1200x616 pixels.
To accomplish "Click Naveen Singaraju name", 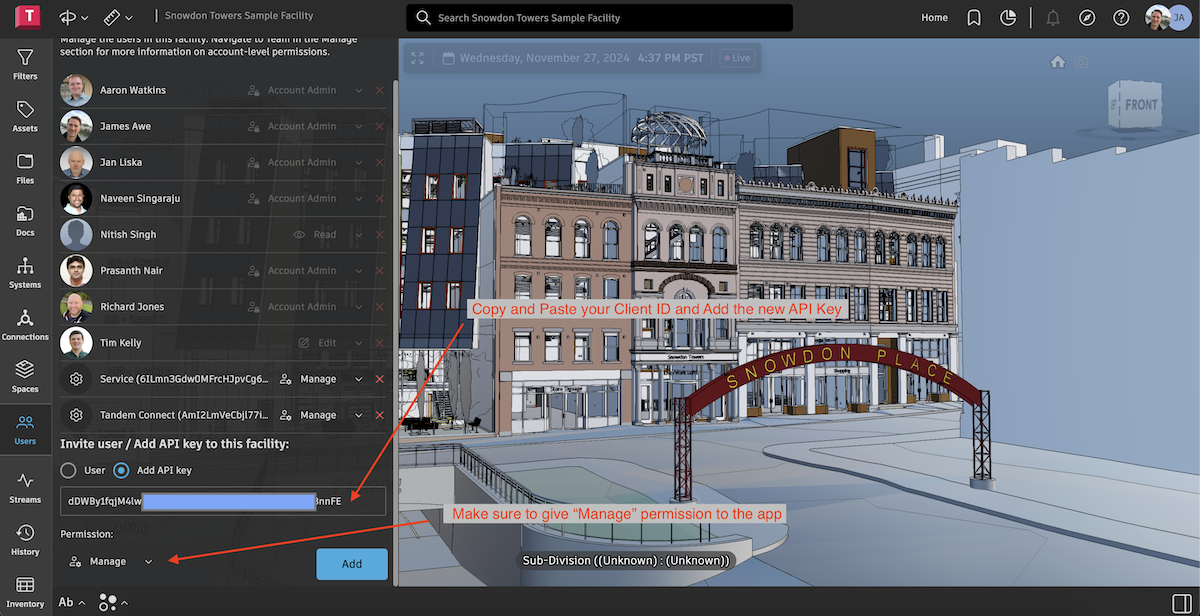I will (140, 198).
